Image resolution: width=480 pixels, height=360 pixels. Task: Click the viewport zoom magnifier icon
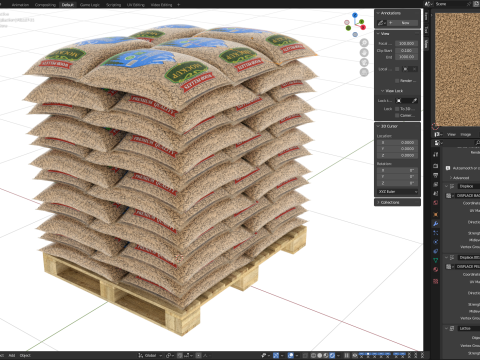point(364,43)
